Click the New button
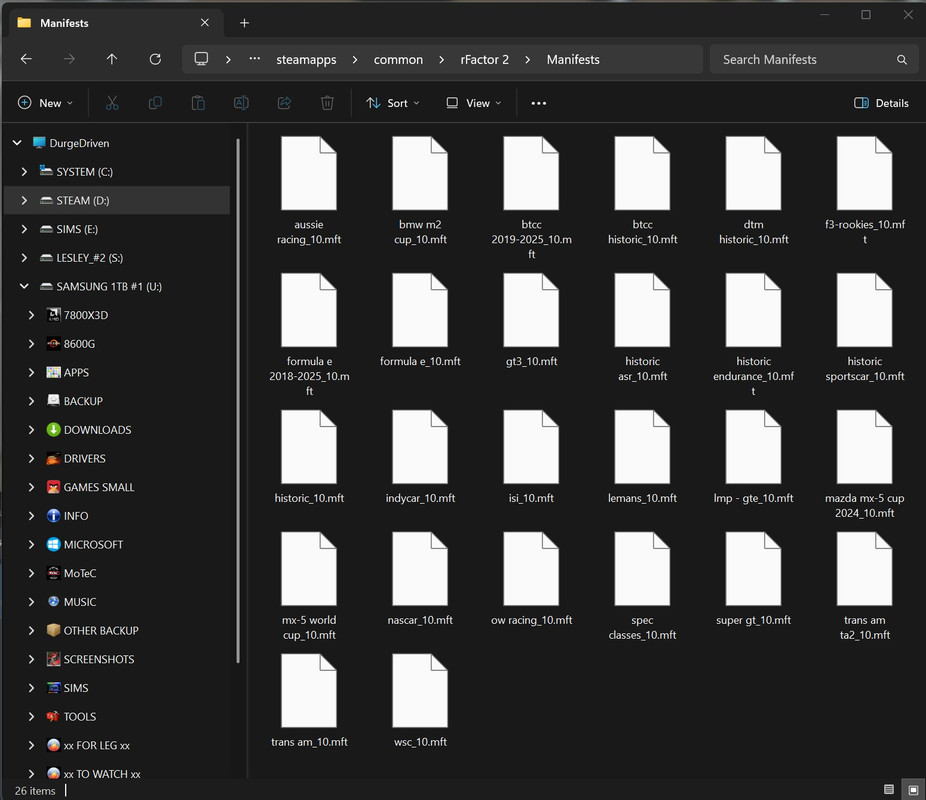 [x=46, y=103]
